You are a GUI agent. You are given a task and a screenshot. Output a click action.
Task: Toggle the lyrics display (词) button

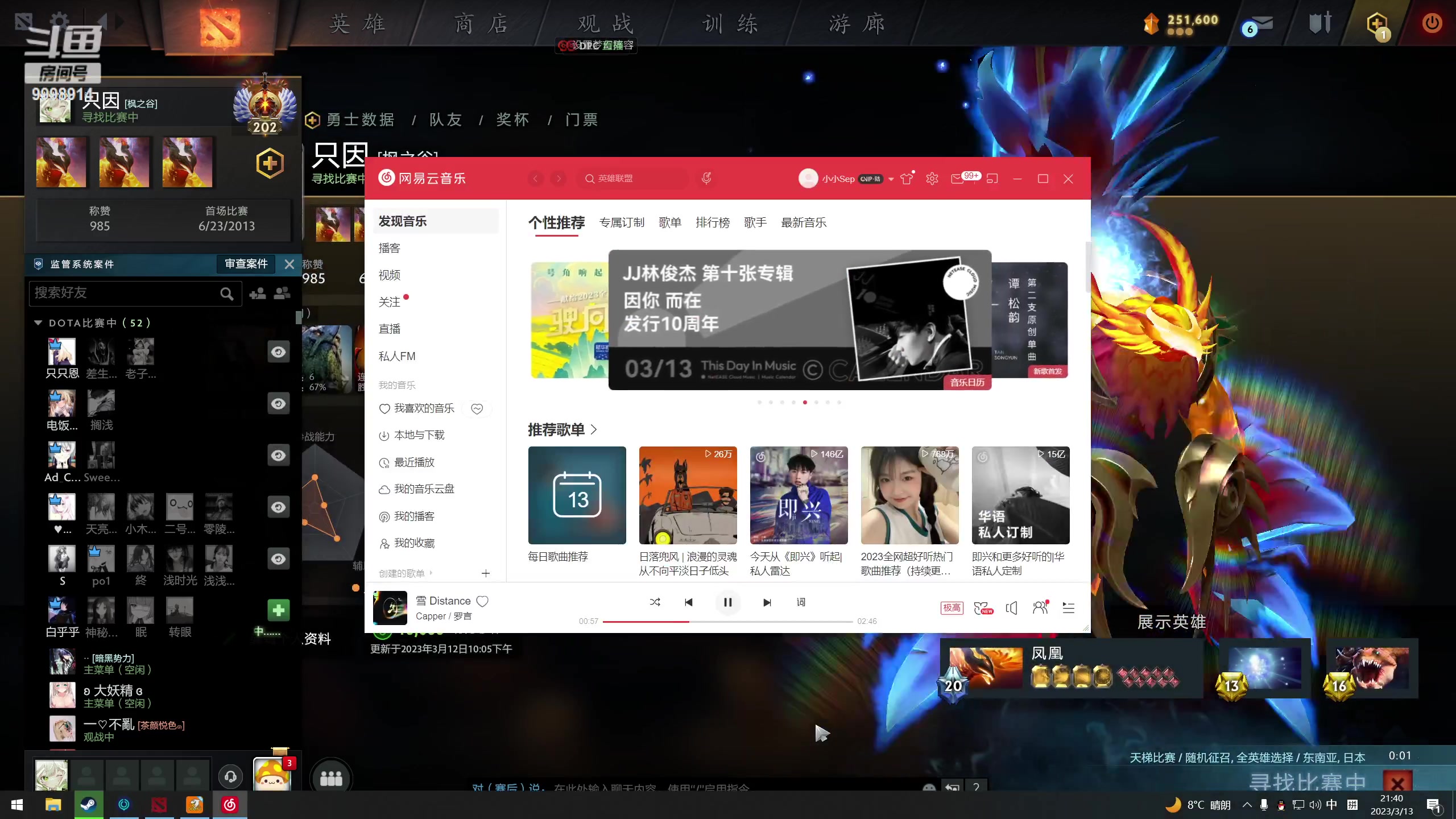coord(801,602)
